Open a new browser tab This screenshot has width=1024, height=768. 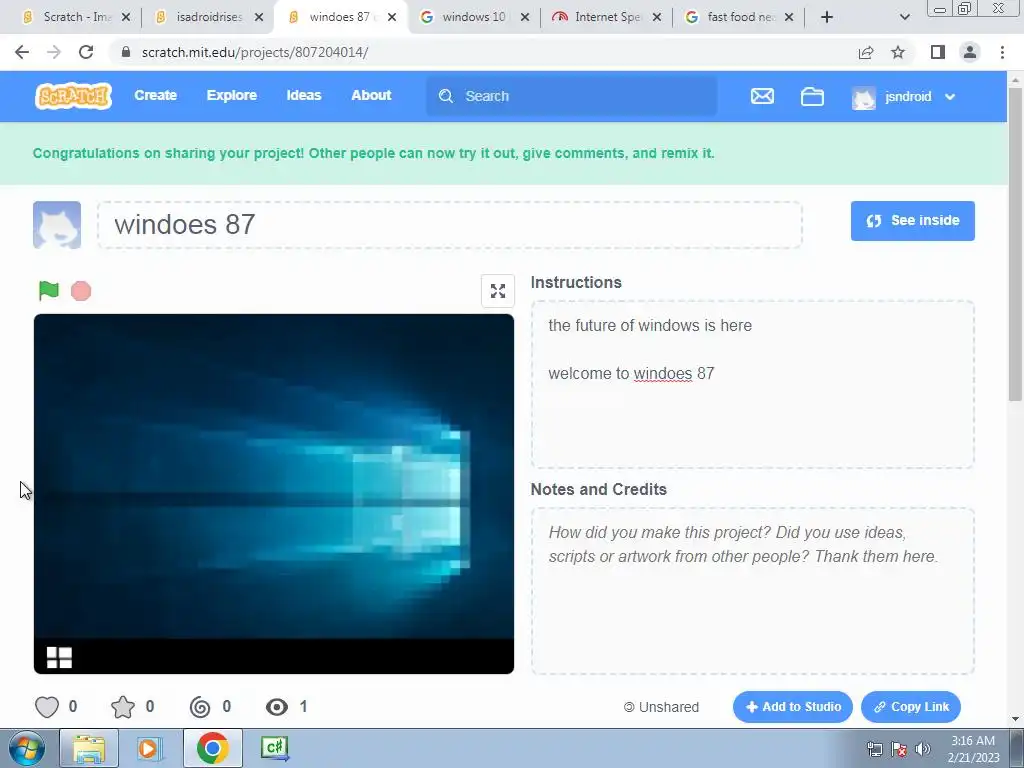click(827, 17)
